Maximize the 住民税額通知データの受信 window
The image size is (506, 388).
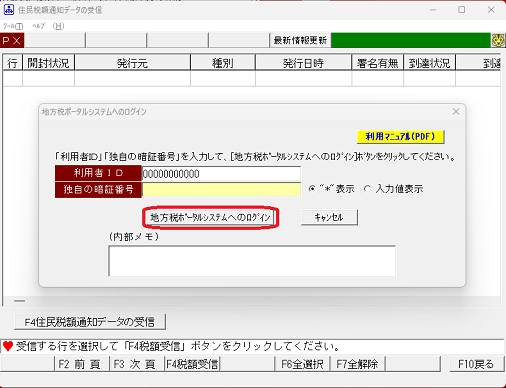(462, 10)
